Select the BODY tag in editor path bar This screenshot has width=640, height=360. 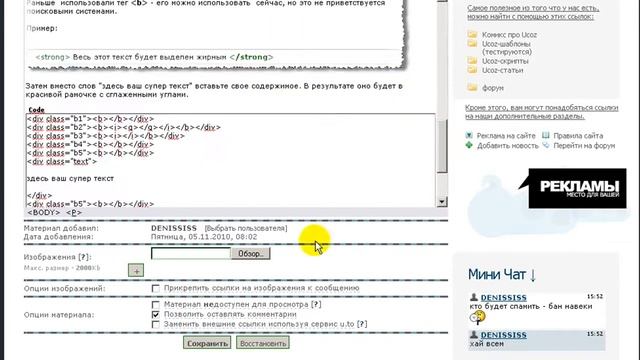coord(44,213)
